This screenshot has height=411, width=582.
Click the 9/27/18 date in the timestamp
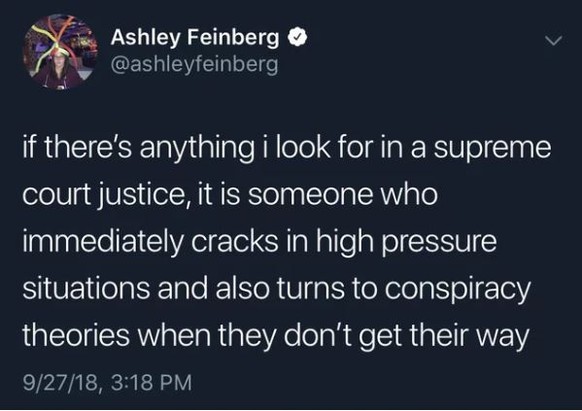(x=62, y=382)
